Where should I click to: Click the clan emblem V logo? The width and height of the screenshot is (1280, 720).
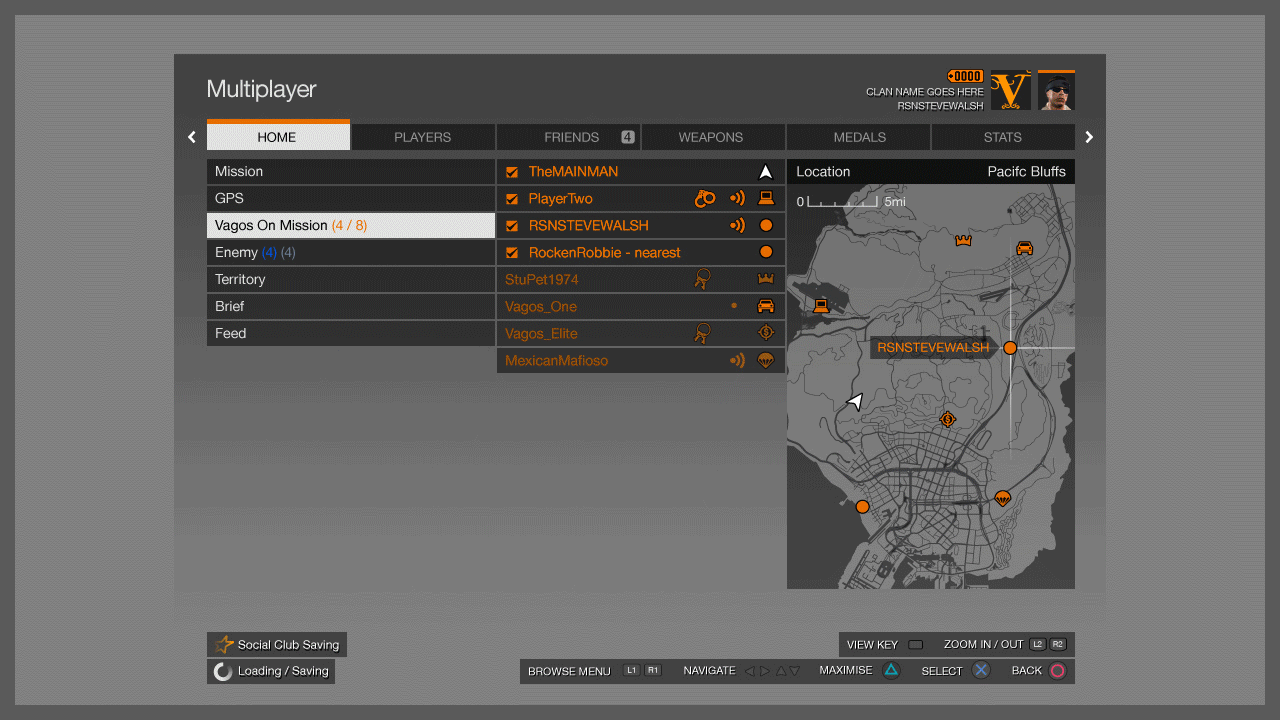tap(1010, 91)
